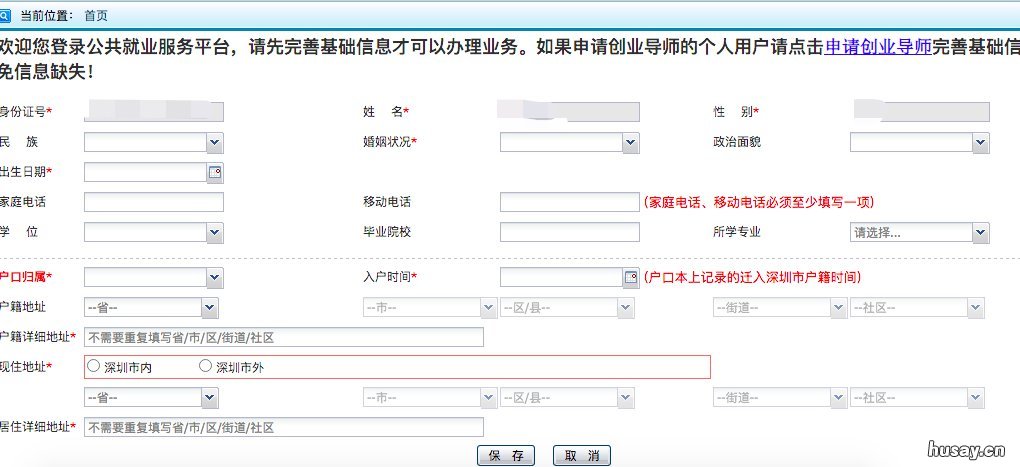Go to 首页 in the breadcrumb

coord(96,16)
